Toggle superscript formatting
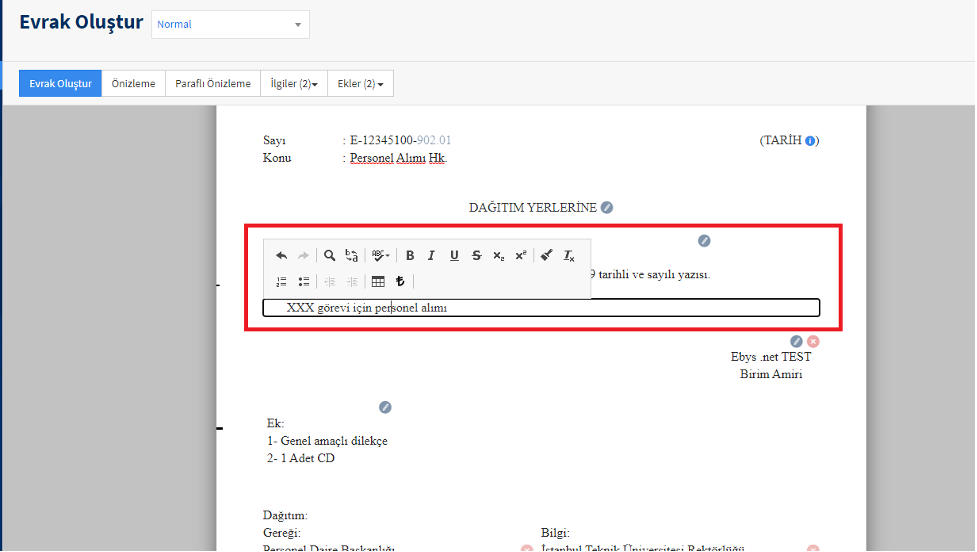977x552 pixels. [521, 255]
